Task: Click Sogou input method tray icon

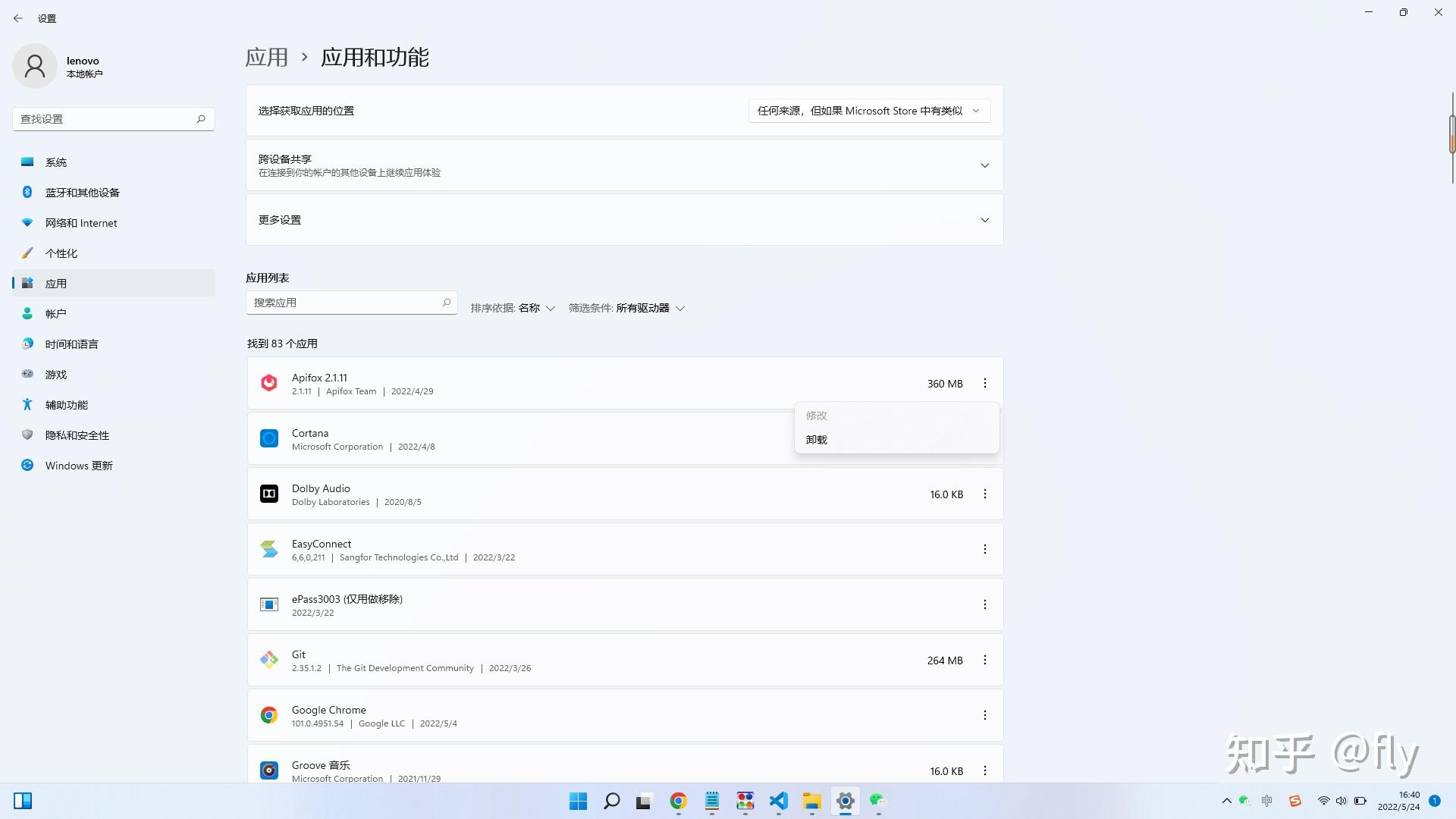Action: point(1295,801)
